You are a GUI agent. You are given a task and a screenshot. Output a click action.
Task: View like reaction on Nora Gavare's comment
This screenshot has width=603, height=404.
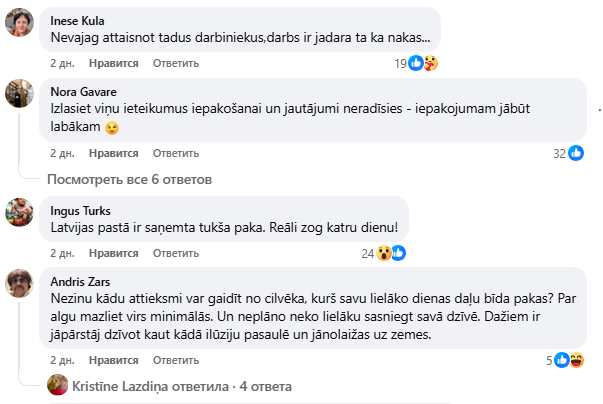pyautogui.click(x=576, y=153)
